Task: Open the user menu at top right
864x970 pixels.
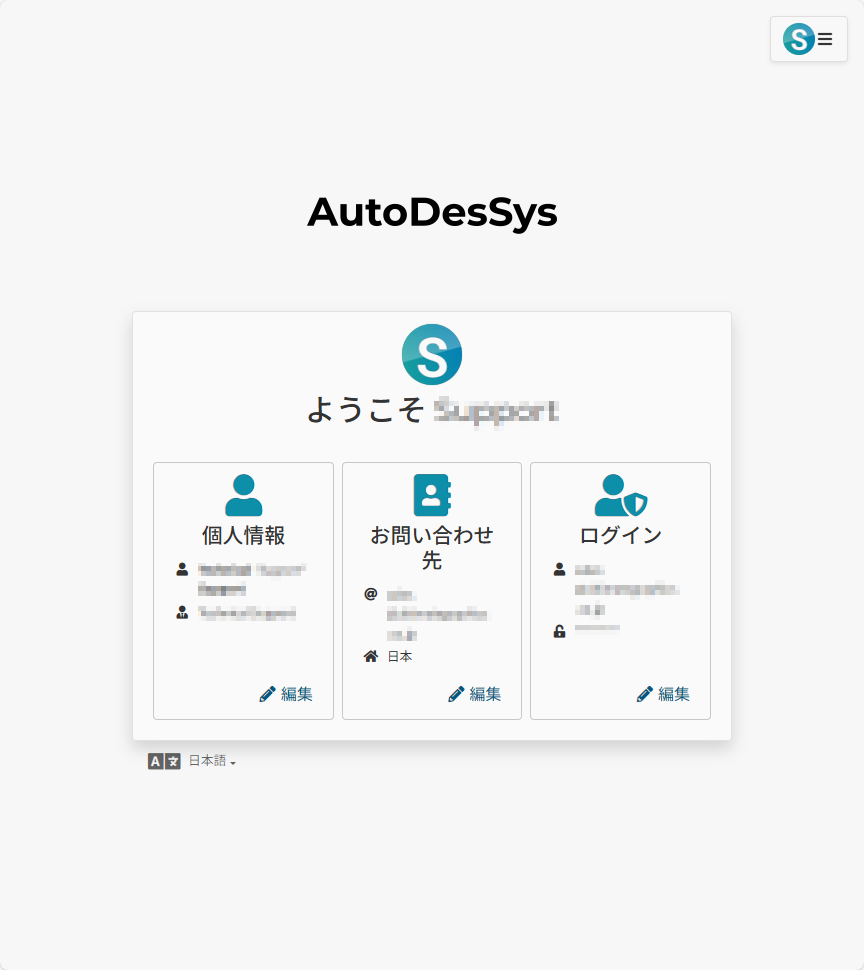Action: [x=808, y=39]
